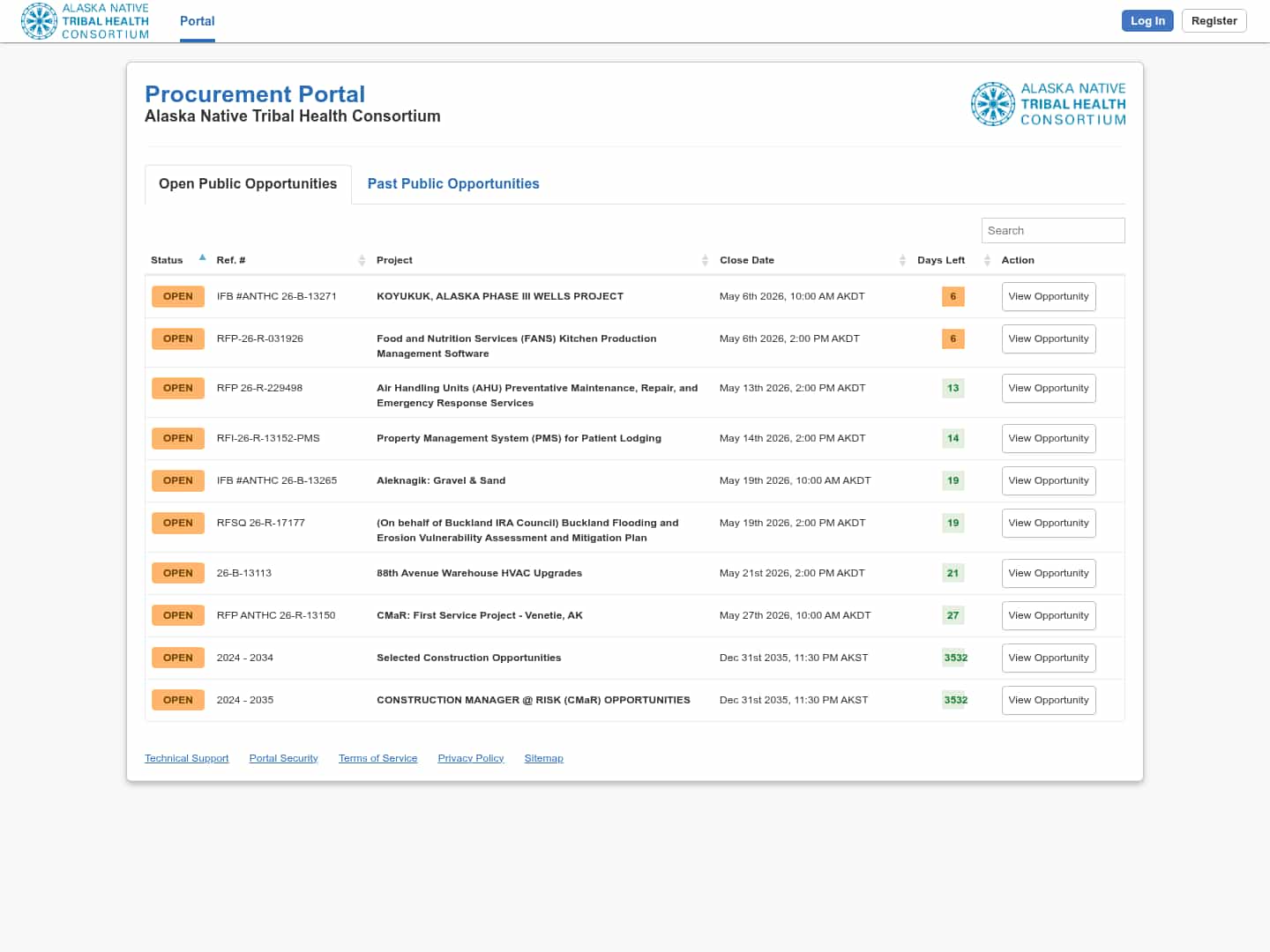This screenshot has height=952, width=1270.
Task: Sort table by Status column arrow
Action: (x=202, y=258)
